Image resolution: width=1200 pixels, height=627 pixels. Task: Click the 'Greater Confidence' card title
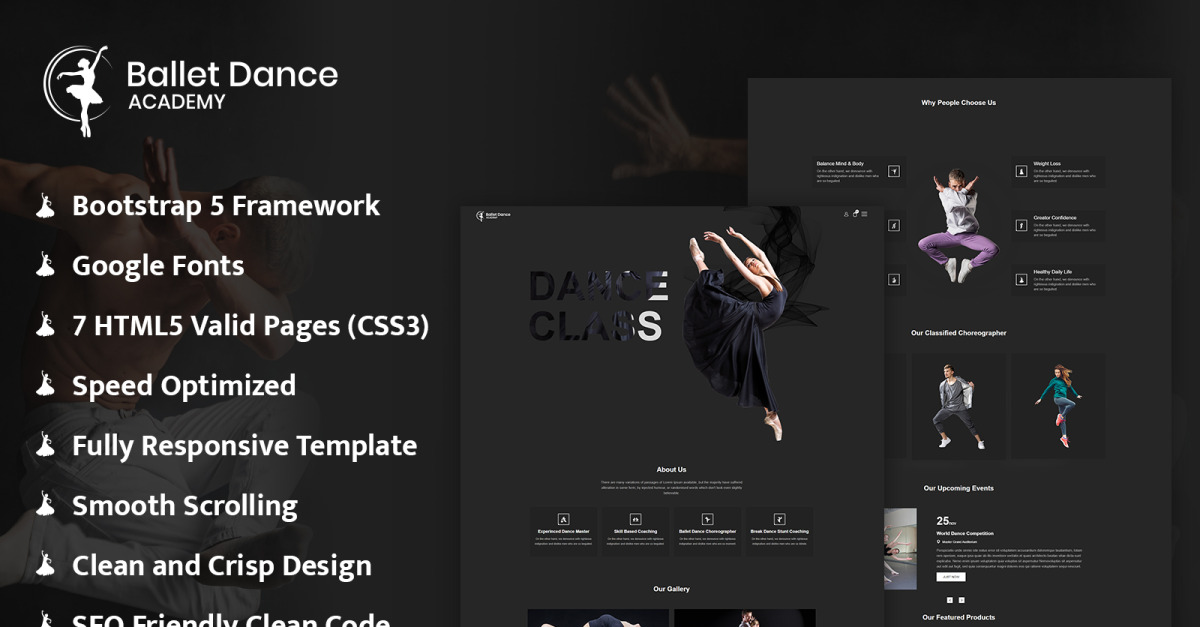1055,218
